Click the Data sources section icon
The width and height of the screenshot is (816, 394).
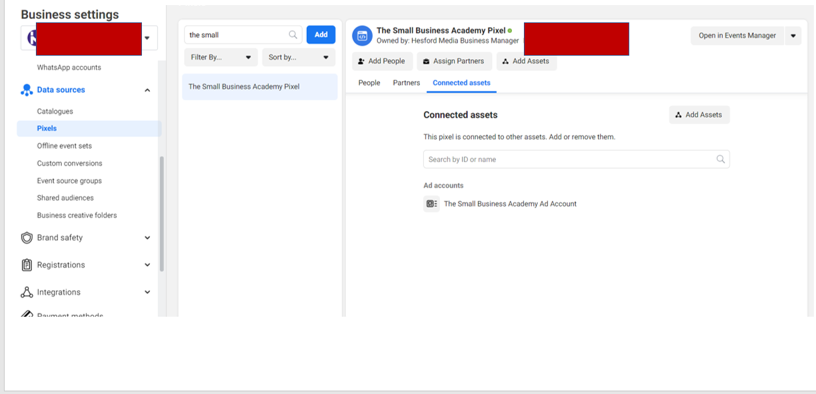tap(27, 90)
